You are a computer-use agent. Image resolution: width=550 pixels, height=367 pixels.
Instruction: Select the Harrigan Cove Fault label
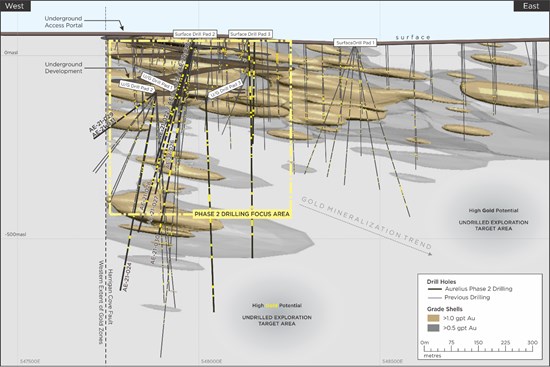110,297
